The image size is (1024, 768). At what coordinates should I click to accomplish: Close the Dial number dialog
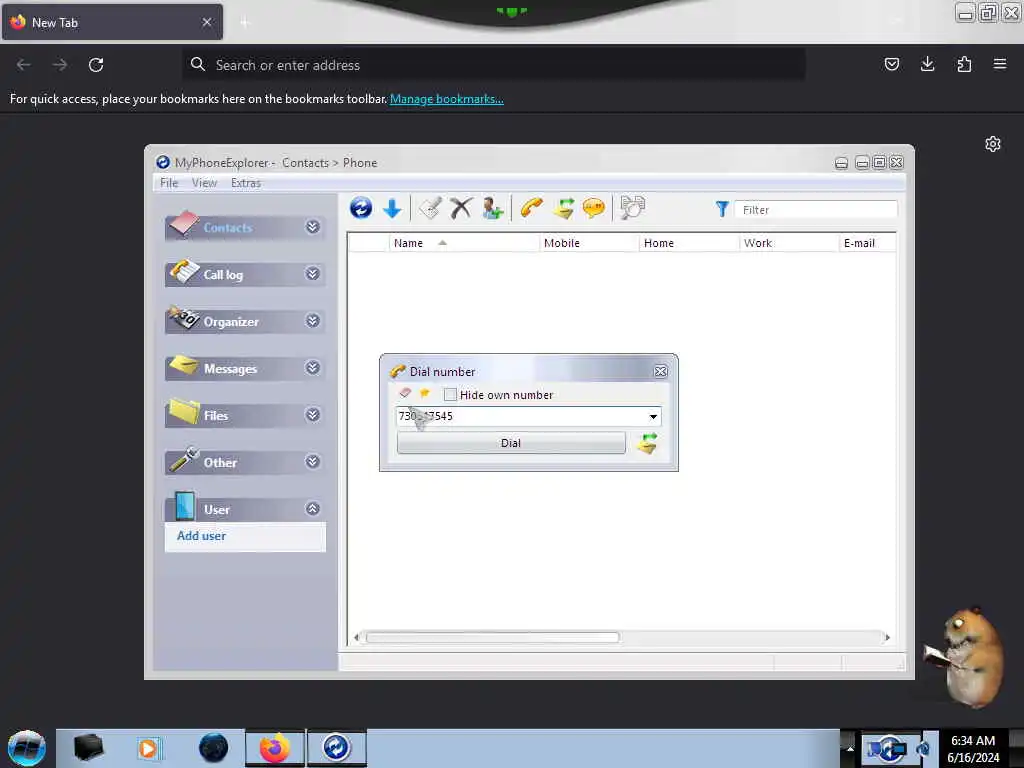click(x=660, y=372)
